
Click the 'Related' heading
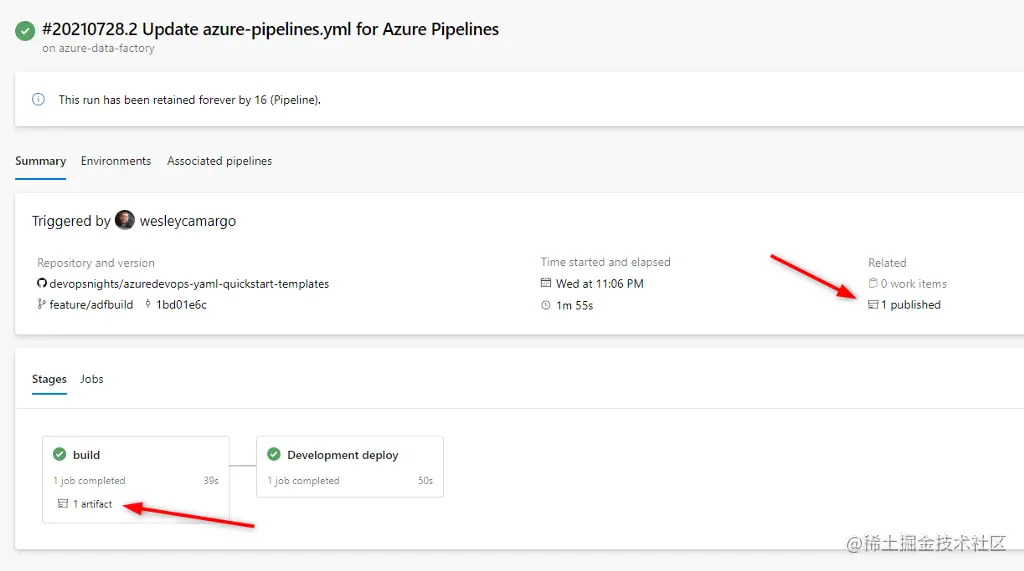click(887, 263)
